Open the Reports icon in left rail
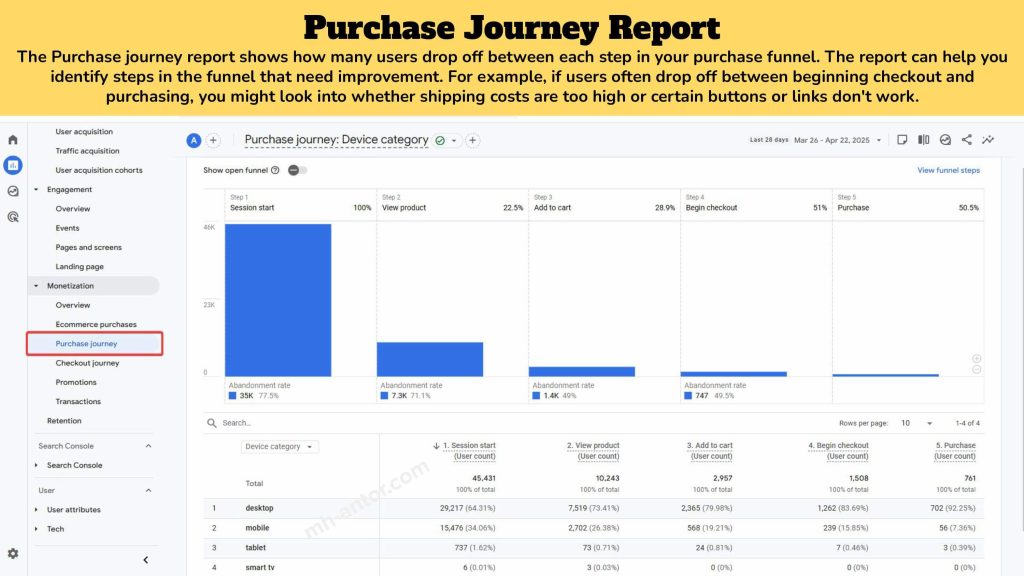 point(13,165)
